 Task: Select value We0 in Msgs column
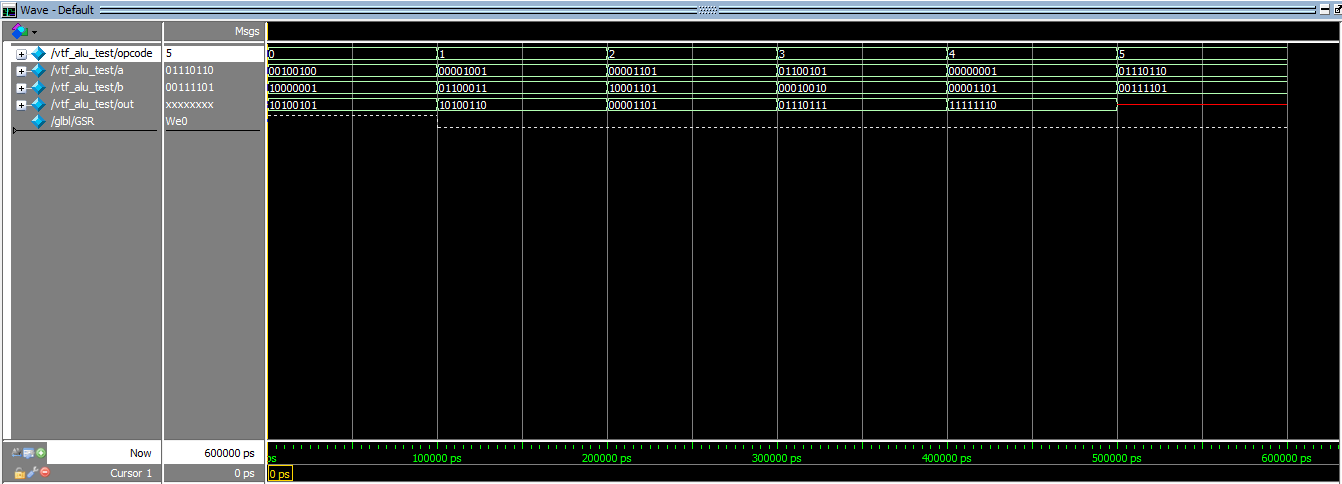(x=176, y=121)
